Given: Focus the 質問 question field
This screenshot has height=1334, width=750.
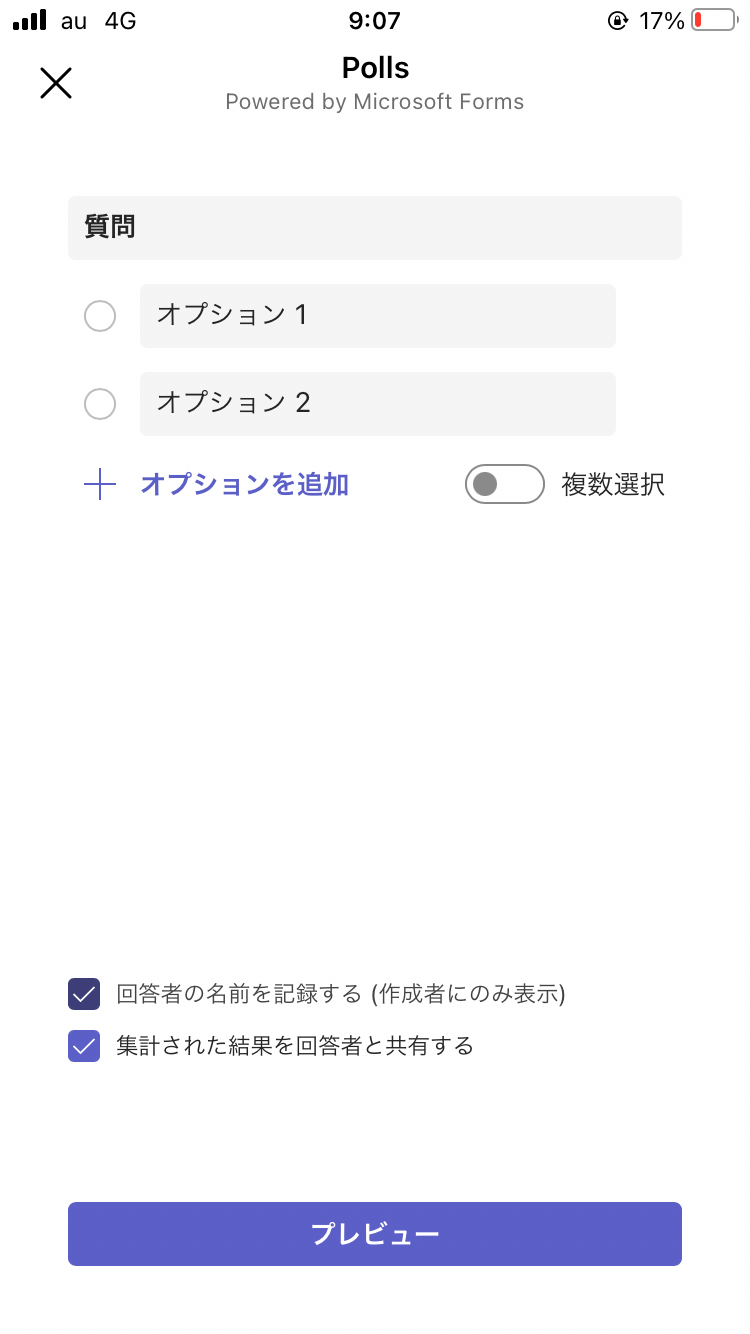Looking at the screenshot, I should [375, 228].
